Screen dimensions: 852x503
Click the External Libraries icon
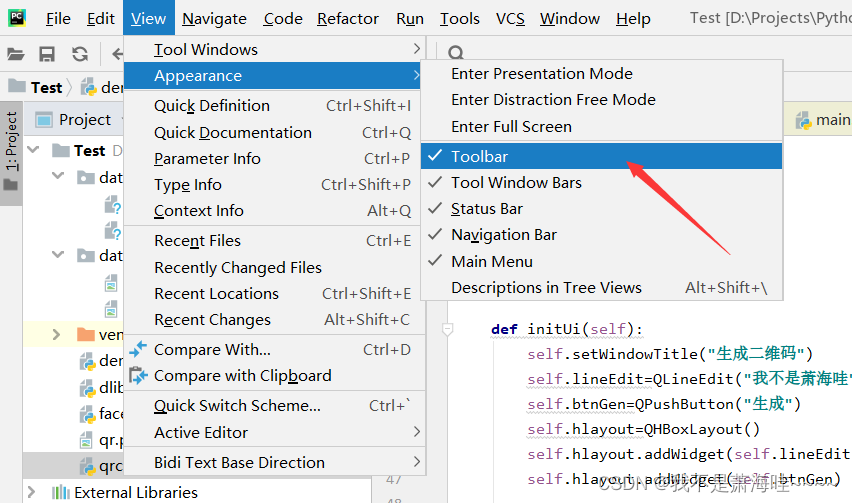[x=61, y=492]
